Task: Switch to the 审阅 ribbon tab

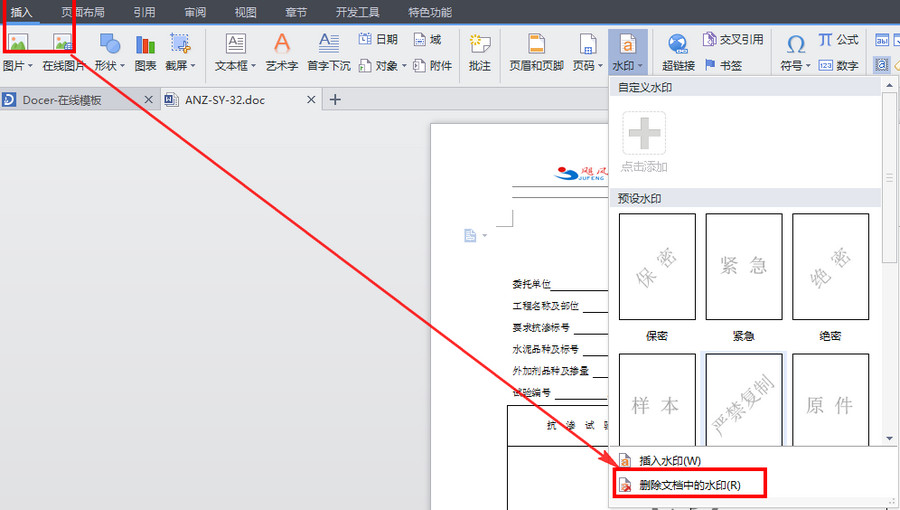Action: coord(195,12)
